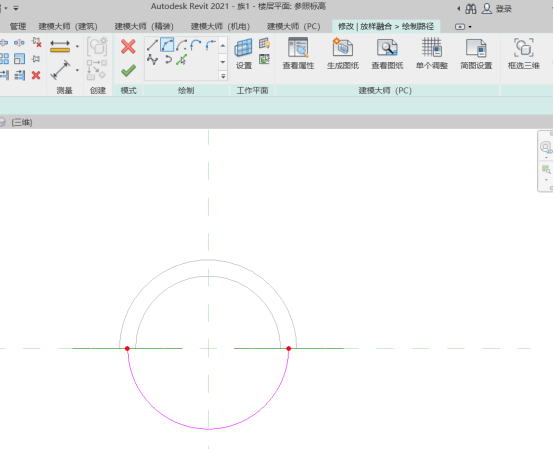554x449 pixels.
Task: Click the 建模大师 (PC) panel label
Action: point(385,90)
